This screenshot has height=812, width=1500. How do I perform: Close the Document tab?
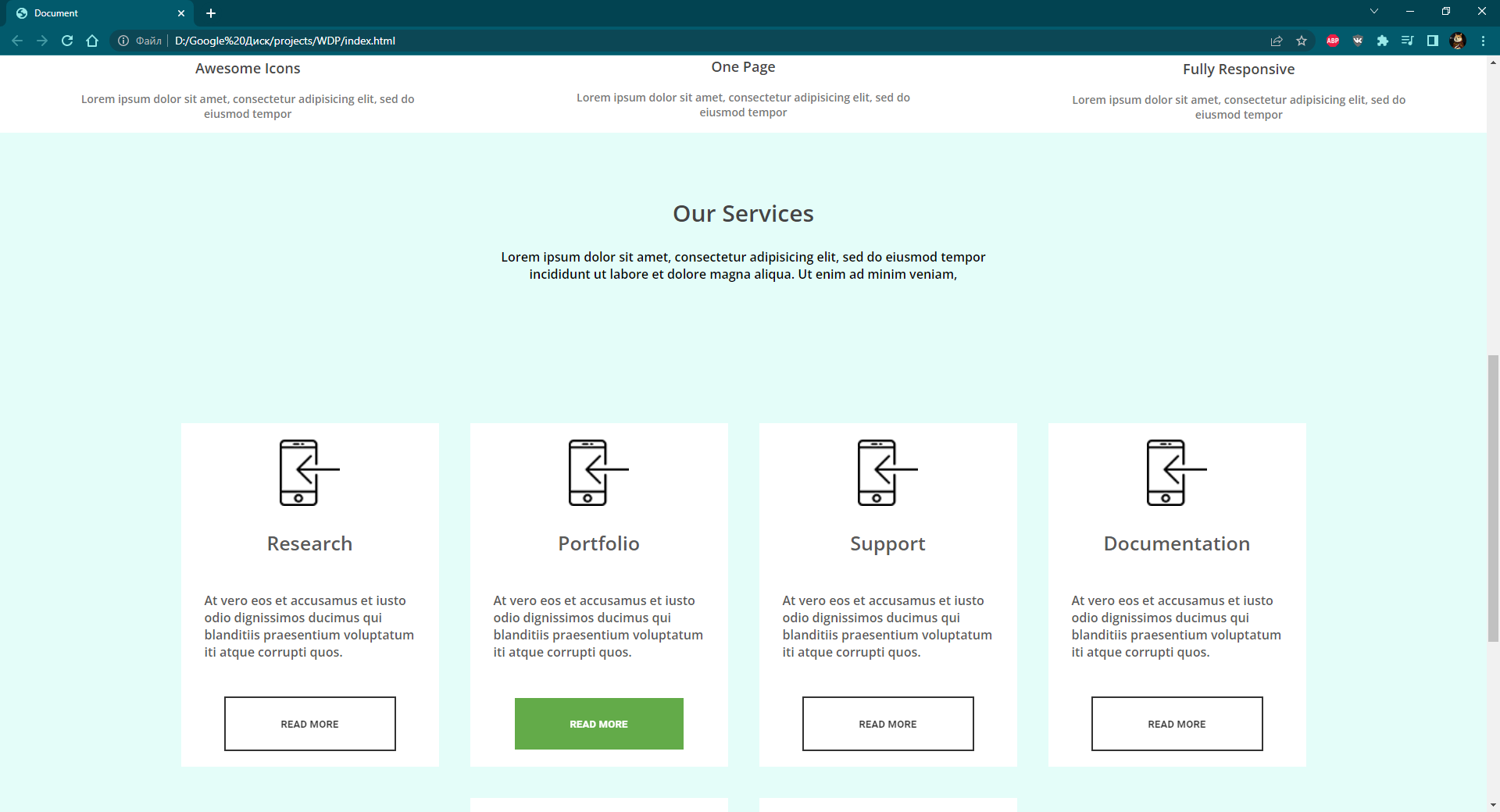pyautogui.click(x=181, y=13)
